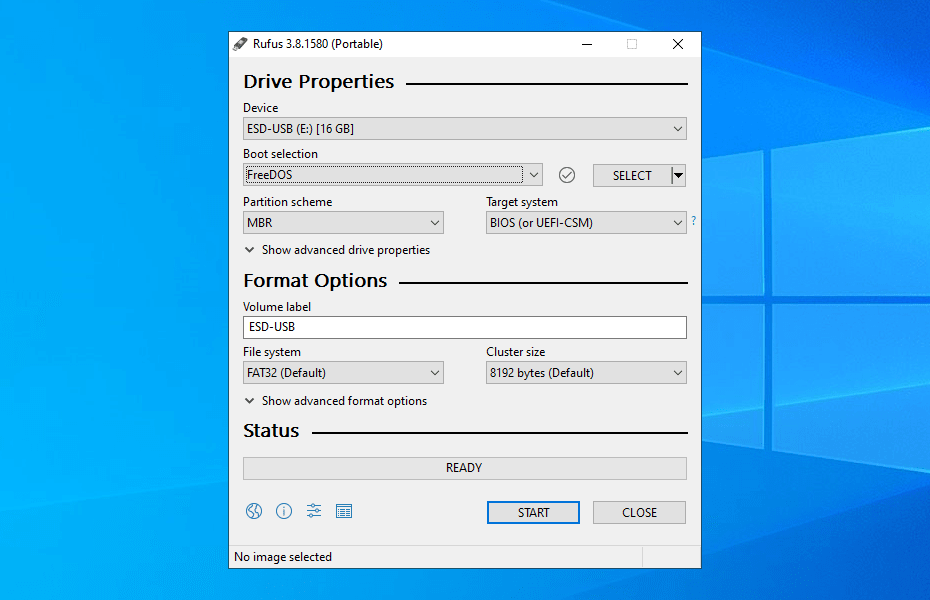Click the checkmark hash verification icon
Image resolution: width=930 pixels, height=600 pixels.
tap(567, 175)
